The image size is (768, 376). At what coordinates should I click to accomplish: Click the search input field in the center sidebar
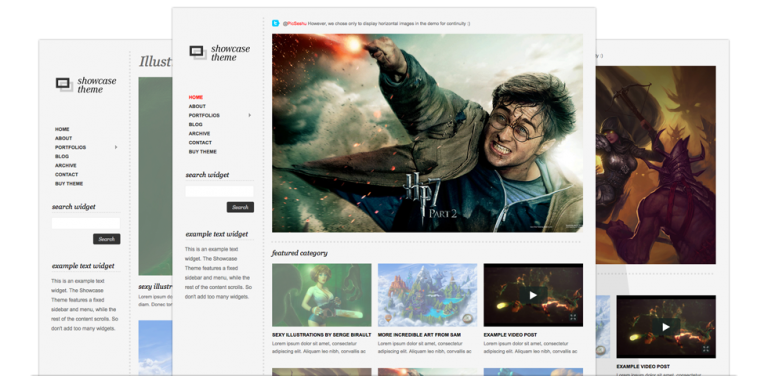click(219, 191)
